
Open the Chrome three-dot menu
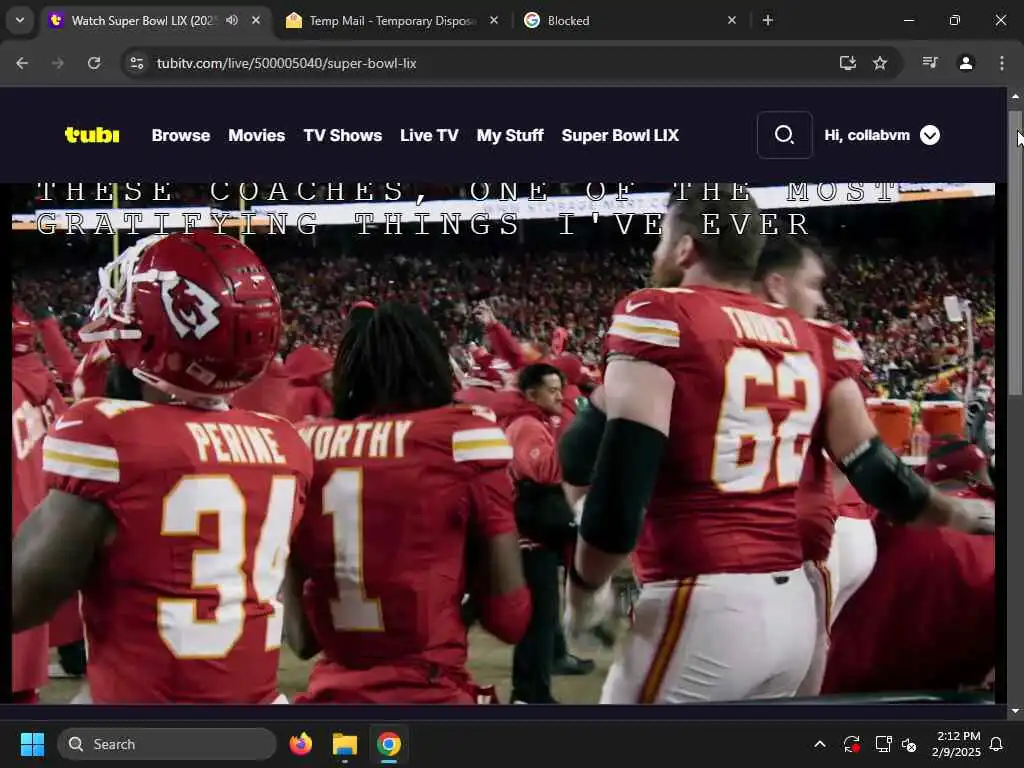pos(1001,63)
